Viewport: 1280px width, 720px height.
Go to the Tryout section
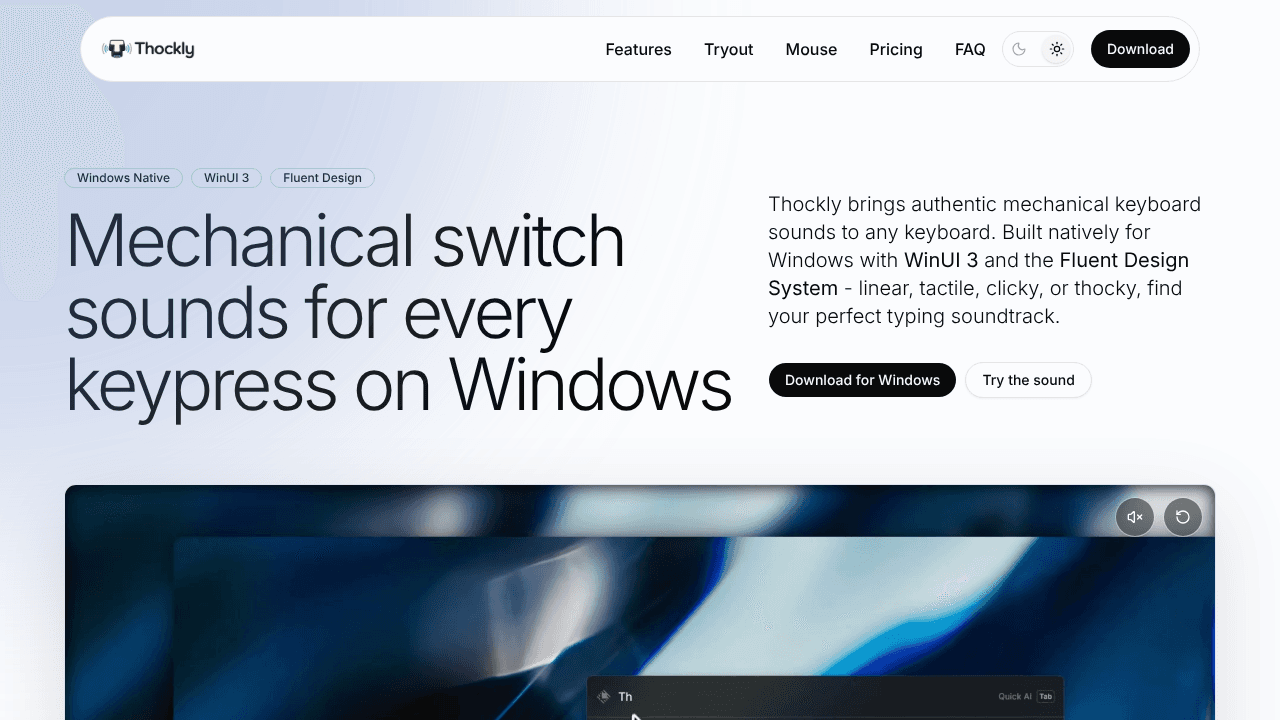click(729, 49)
